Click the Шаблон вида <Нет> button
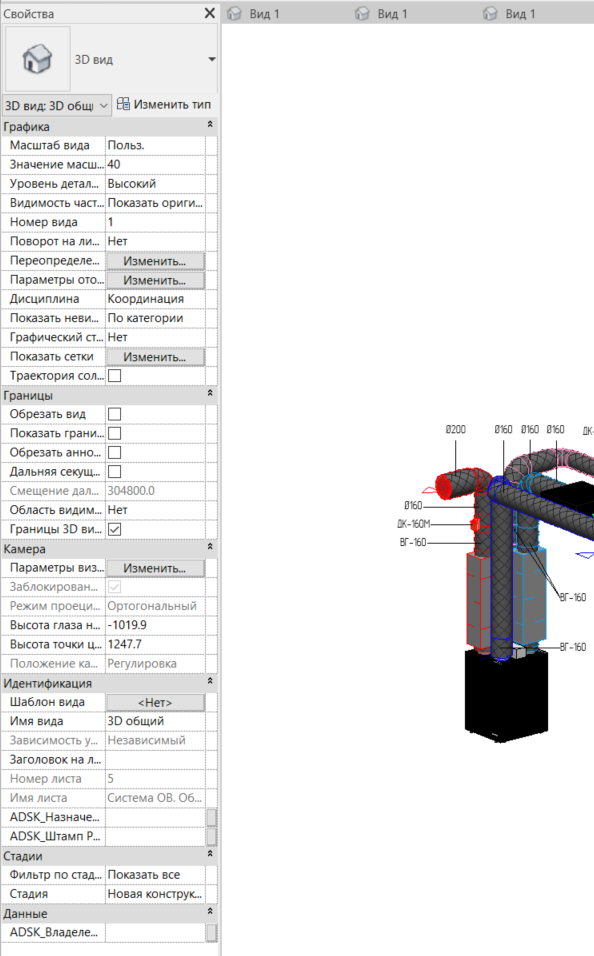Screen dimensions: 594x956 (x=155, y=703)
